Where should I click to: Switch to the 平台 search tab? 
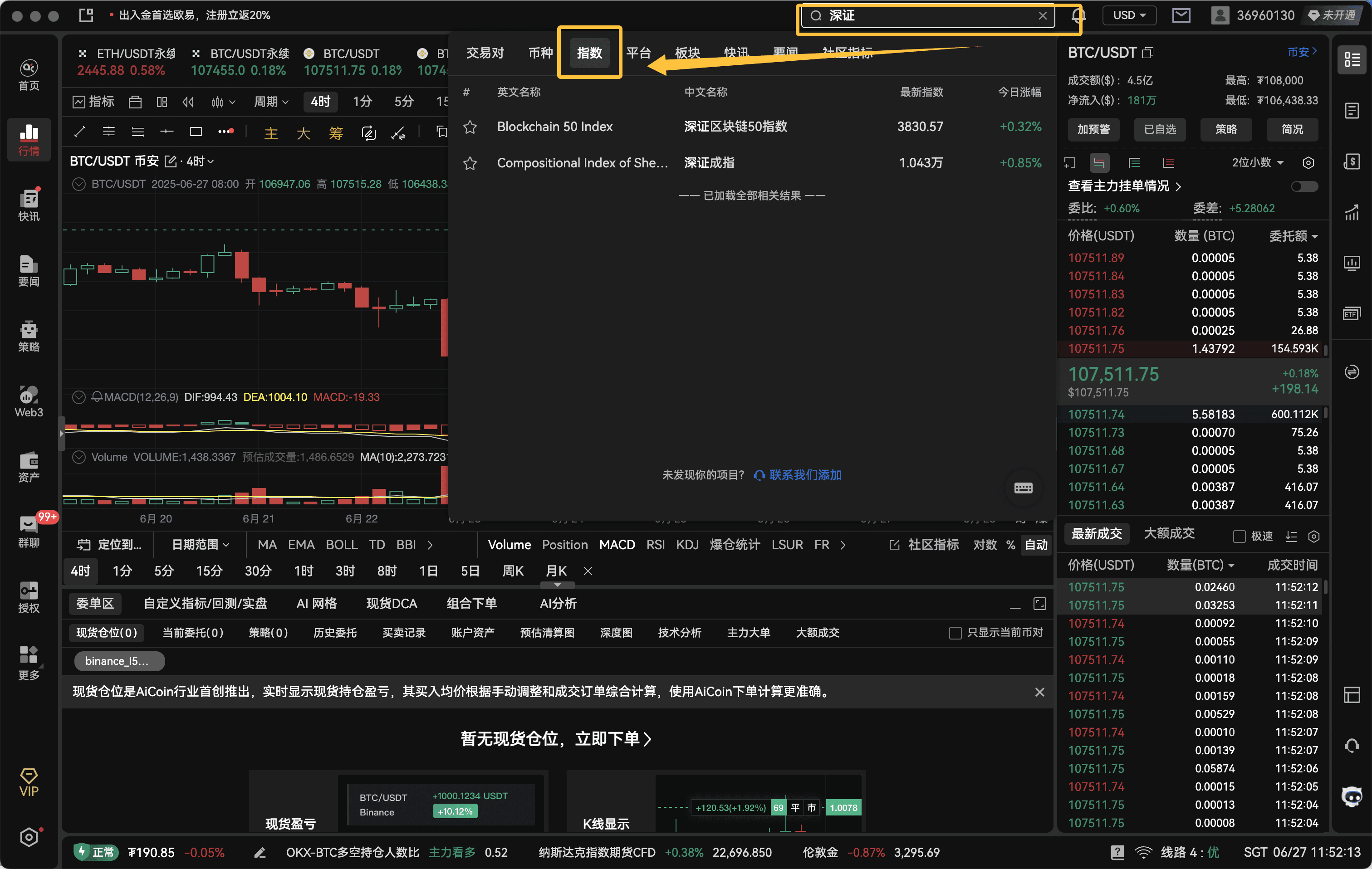click(x=639, y=54)
